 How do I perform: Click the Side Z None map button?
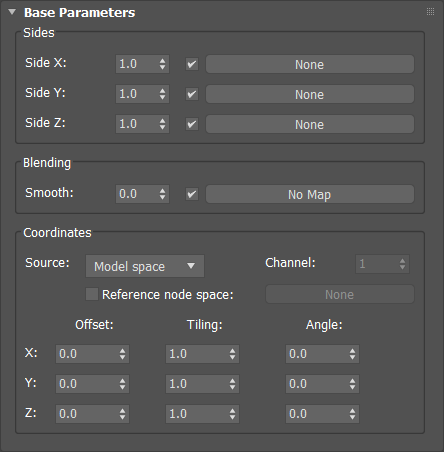[x=310, y=124]
